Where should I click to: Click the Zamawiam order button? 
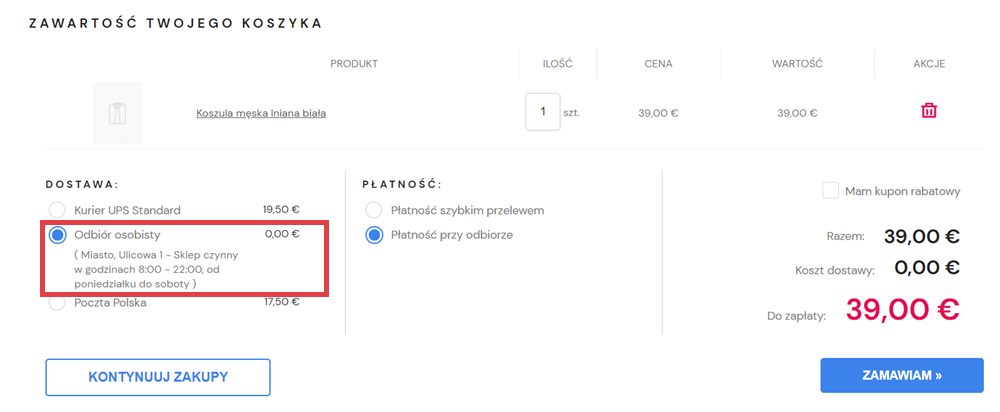(901, 376)
